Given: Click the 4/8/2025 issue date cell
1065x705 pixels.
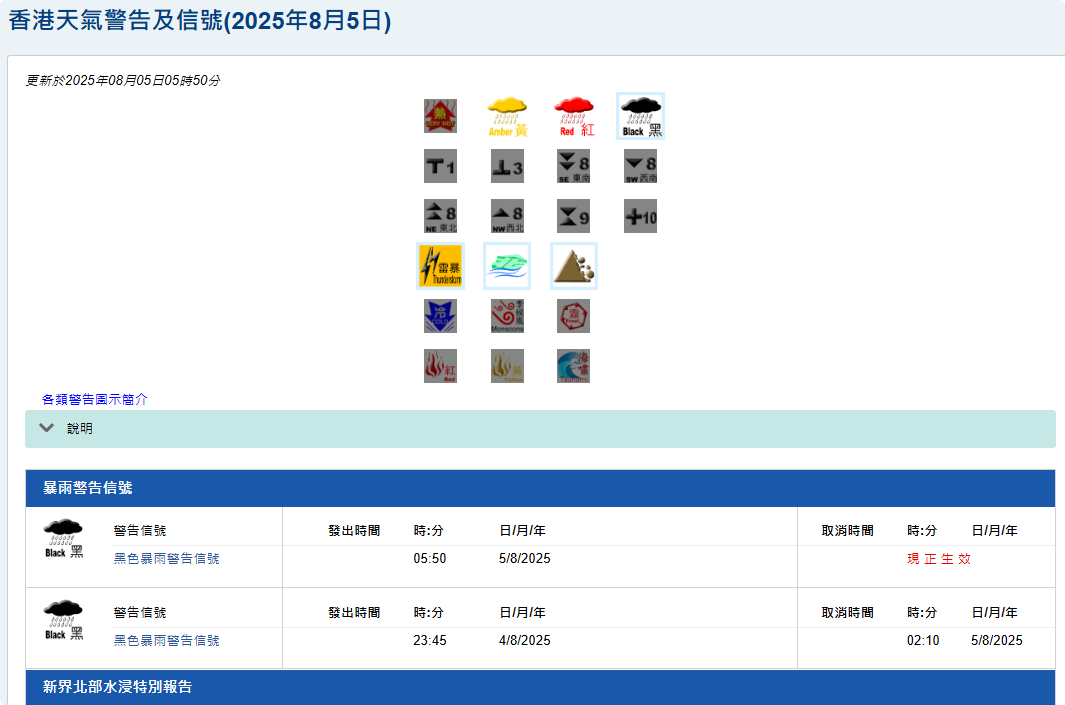Looking at the screenshot, I should 524,640.
